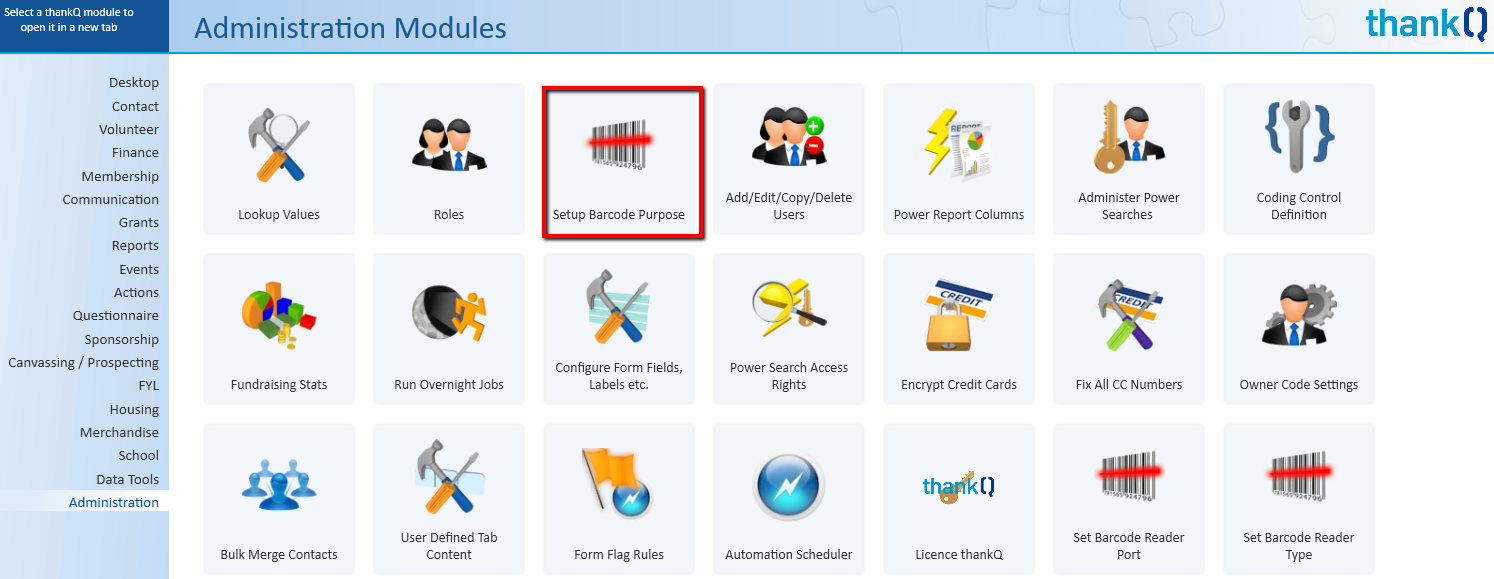Screen dimensions: 1494x579
Task: Open Encrypt Credit Cards module
Action: tap(959, 329)
